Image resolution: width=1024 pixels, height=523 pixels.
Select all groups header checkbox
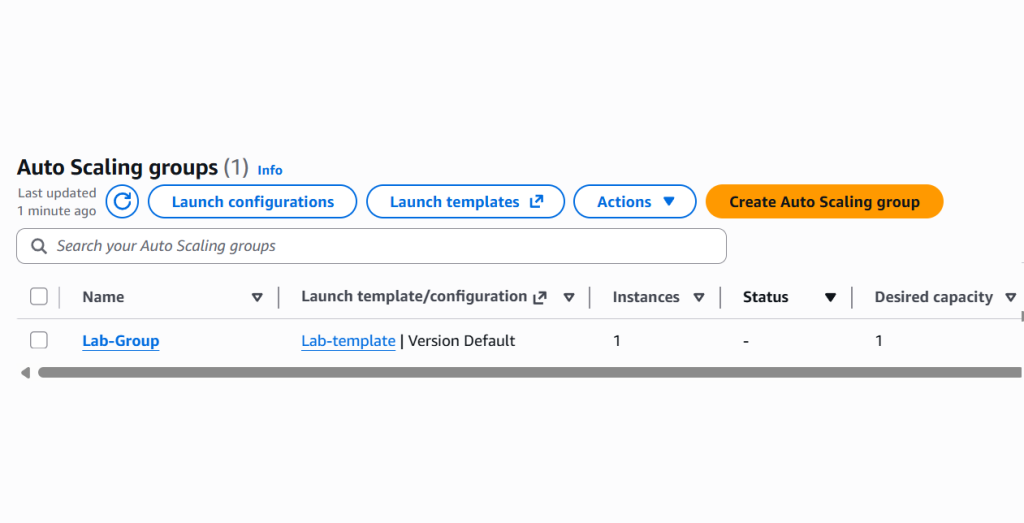(39, 296)
